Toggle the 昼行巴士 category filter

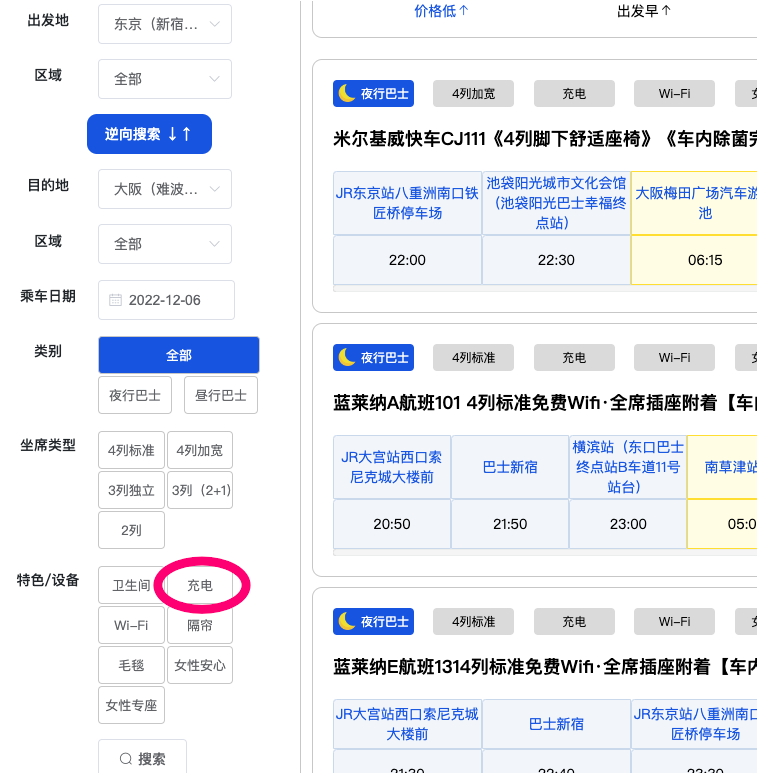pos(221,395)
